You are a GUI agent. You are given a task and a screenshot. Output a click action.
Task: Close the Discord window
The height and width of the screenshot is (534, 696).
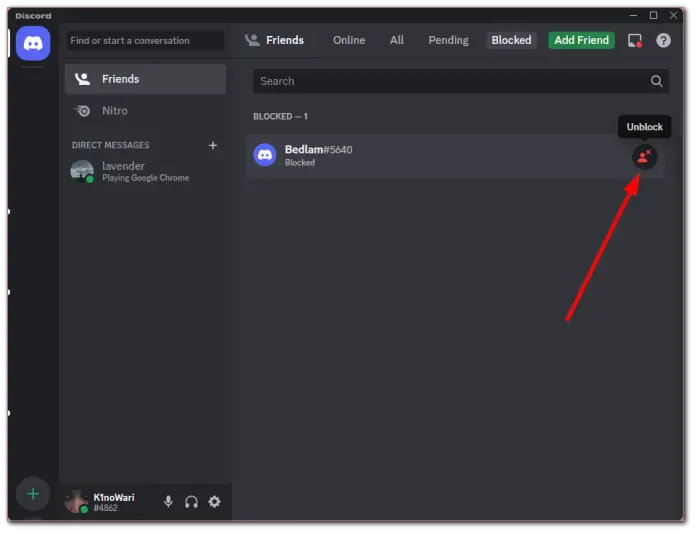click(673, 15)
